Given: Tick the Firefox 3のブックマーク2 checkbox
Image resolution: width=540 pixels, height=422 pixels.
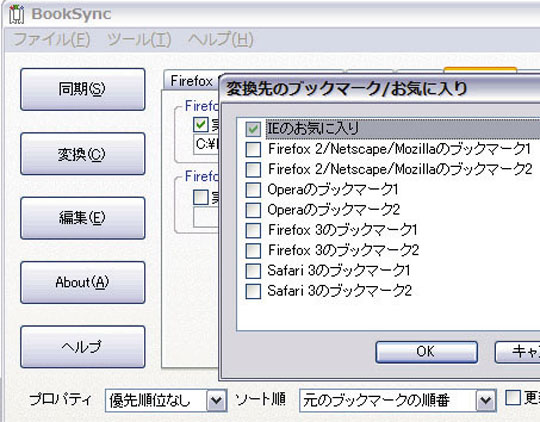Looking at the screenshot, I should [x=253, y=250].
